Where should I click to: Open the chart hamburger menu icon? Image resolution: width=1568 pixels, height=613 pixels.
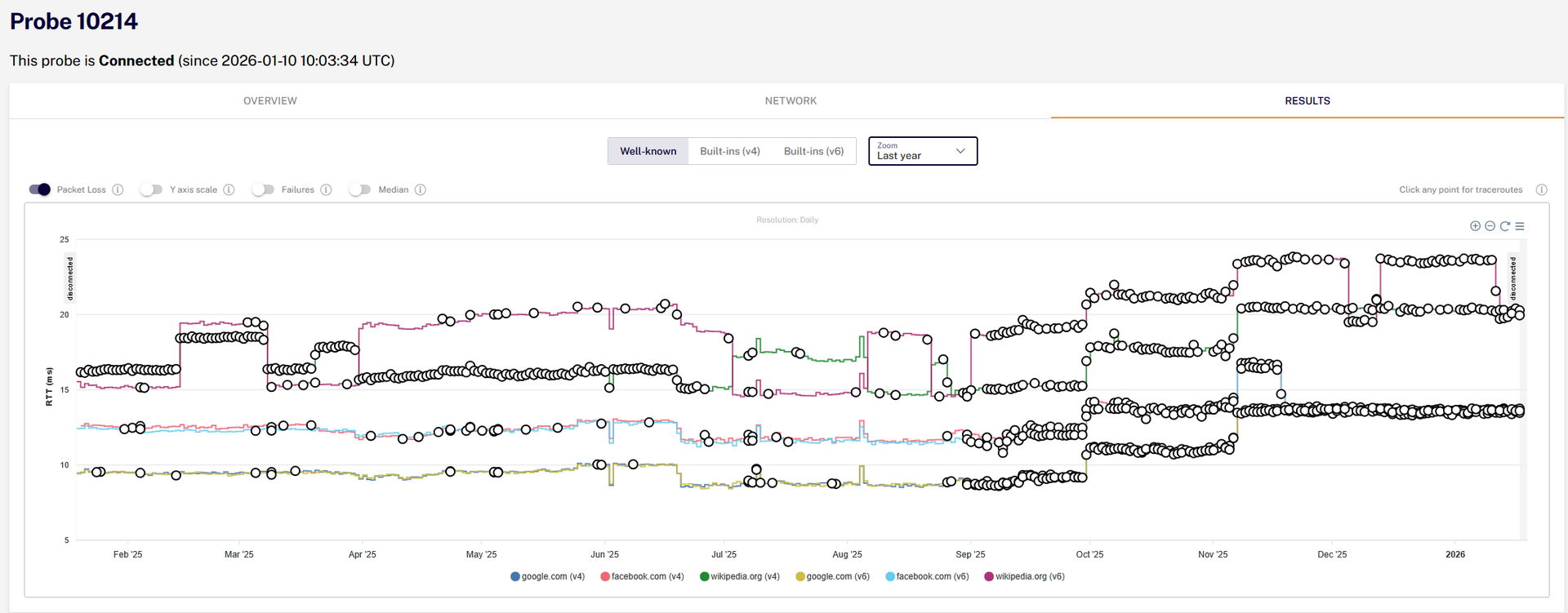tap(1520, 226)
